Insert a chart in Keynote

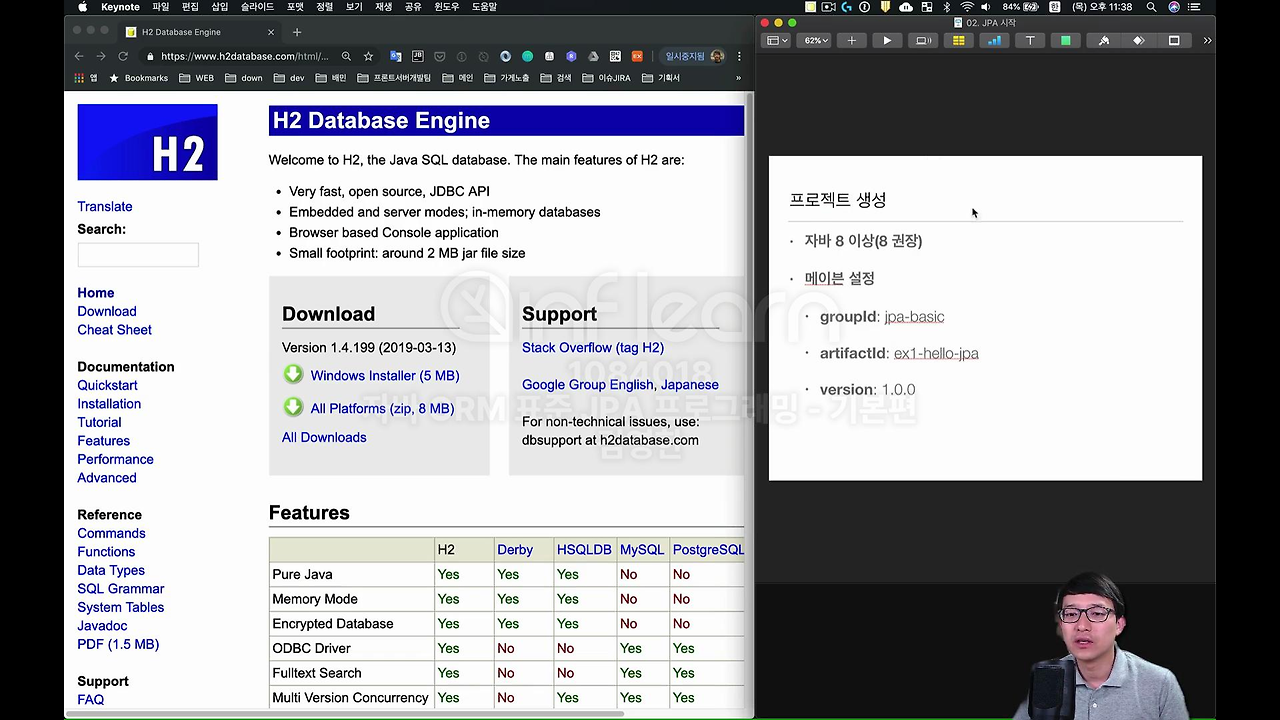[994, 41]
